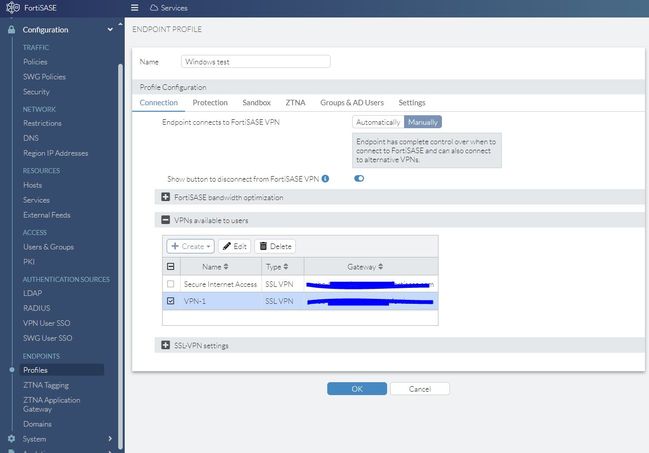Switch to the Connection tab

(159, 103)
